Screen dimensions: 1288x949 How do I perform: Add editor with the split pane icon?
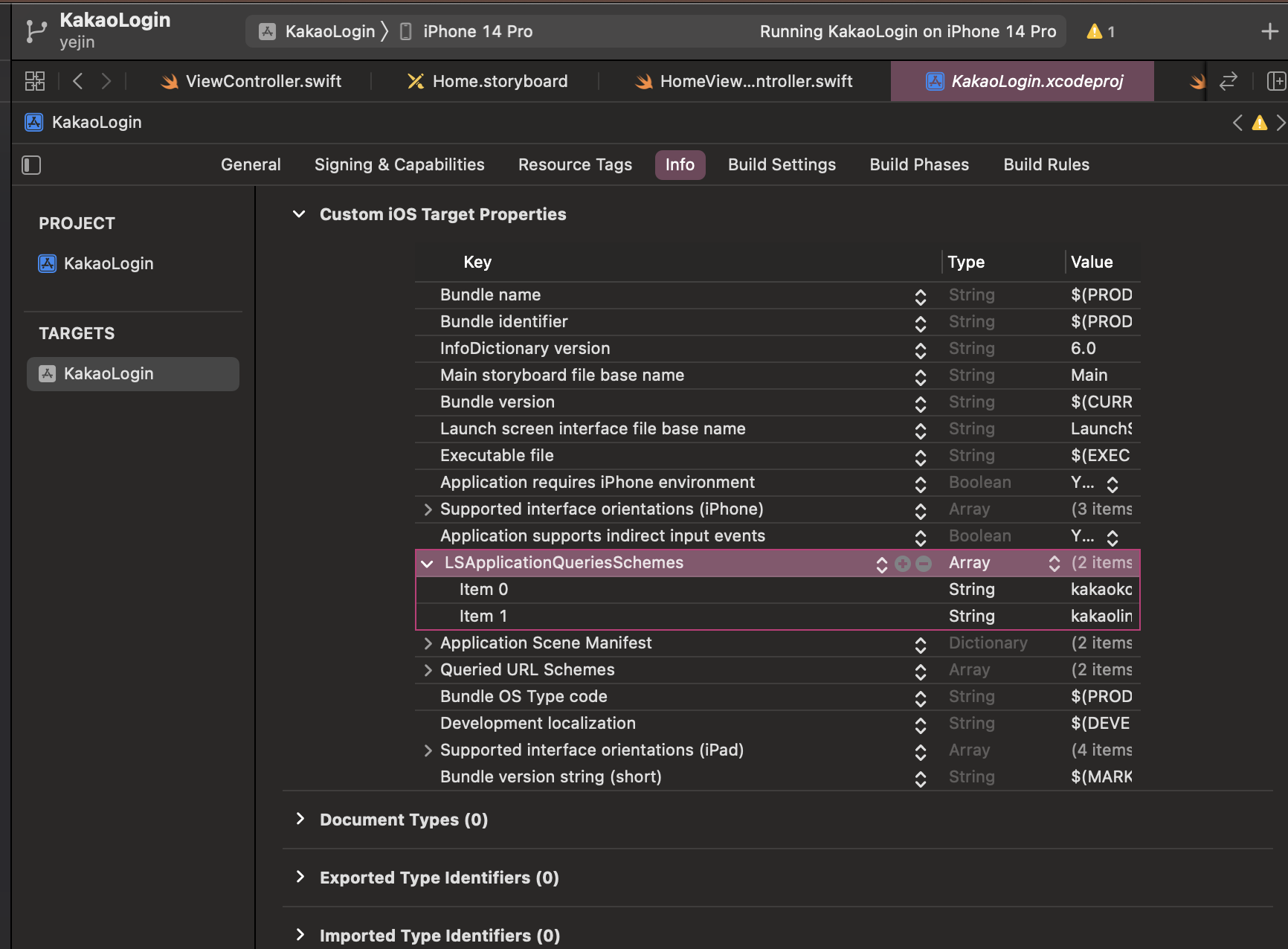coord(1276,81)
